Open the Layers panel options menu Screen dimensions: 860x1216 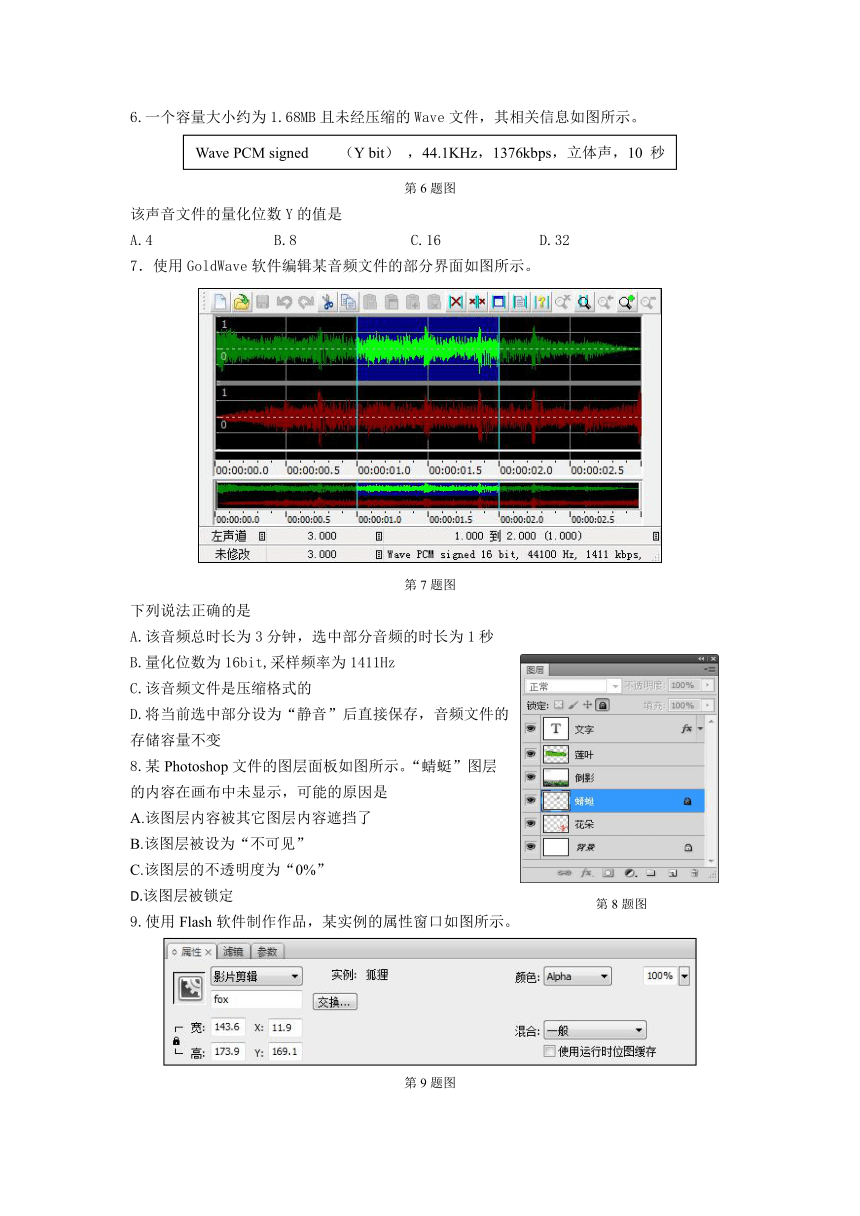(709, 669)
